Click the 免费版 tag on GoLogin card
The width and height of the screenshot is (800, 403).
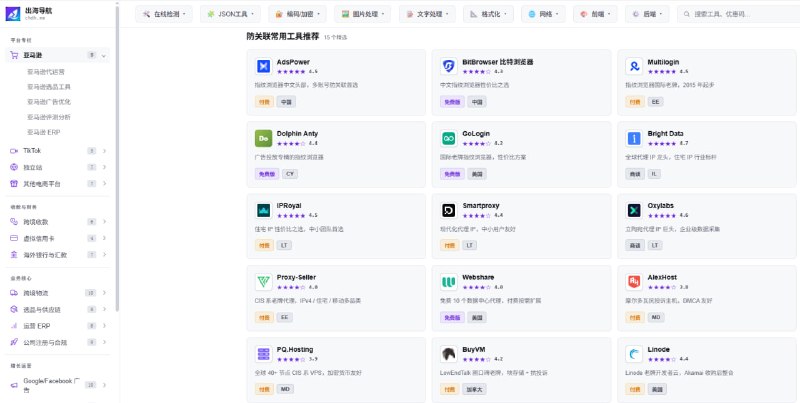tap(452, 174)
